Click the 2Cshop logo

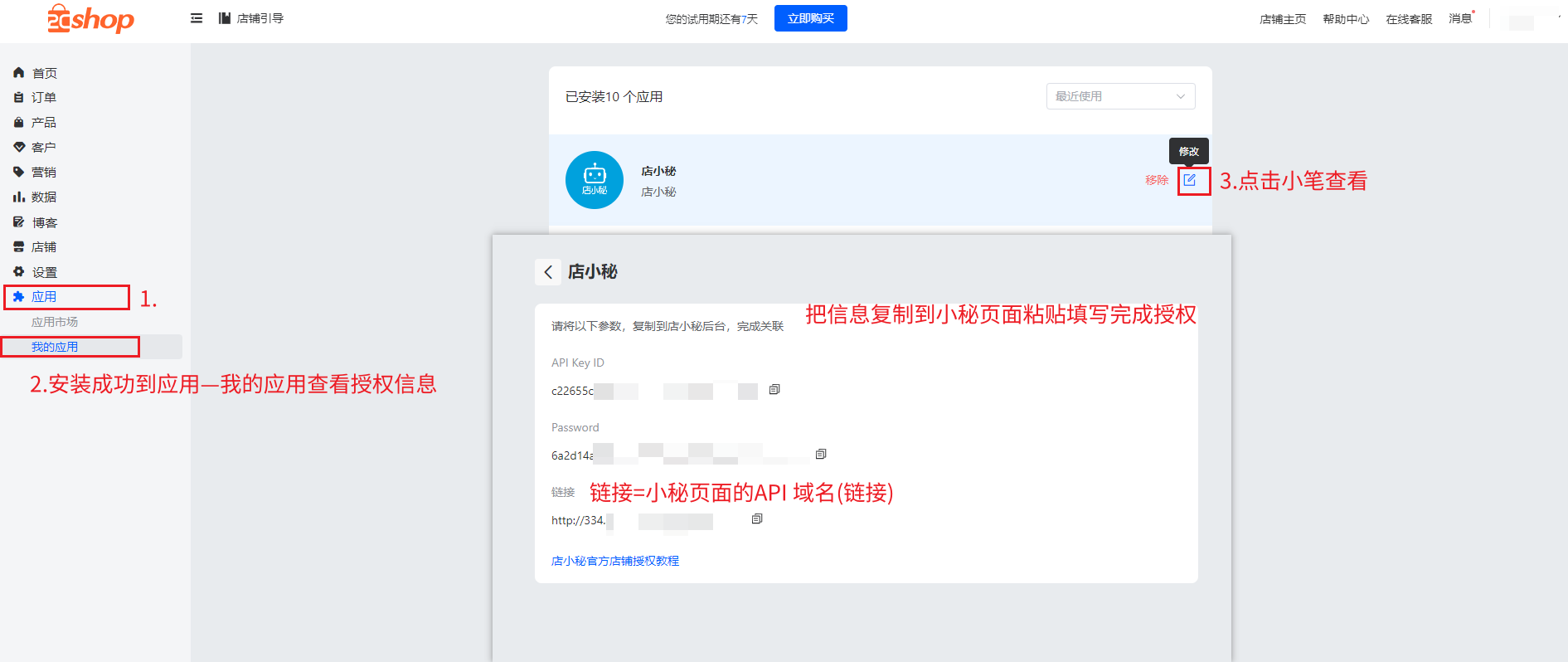click(90, 18)
